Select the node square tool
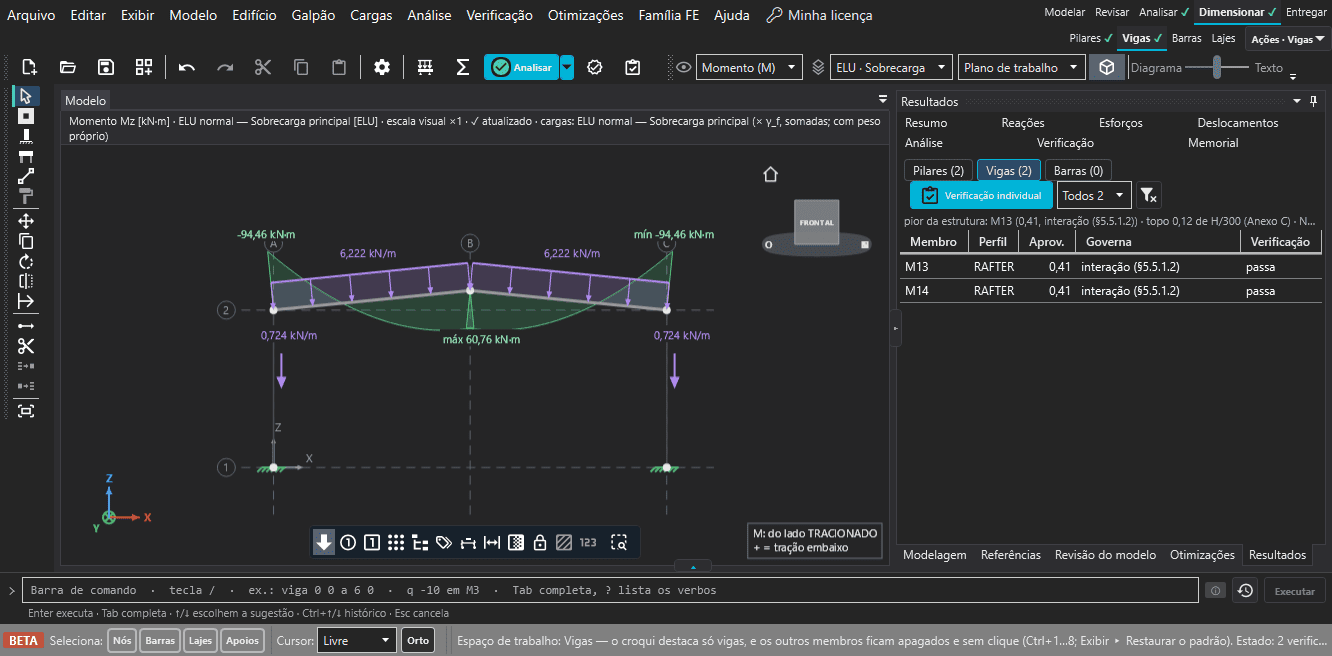 tap(26, 116)
